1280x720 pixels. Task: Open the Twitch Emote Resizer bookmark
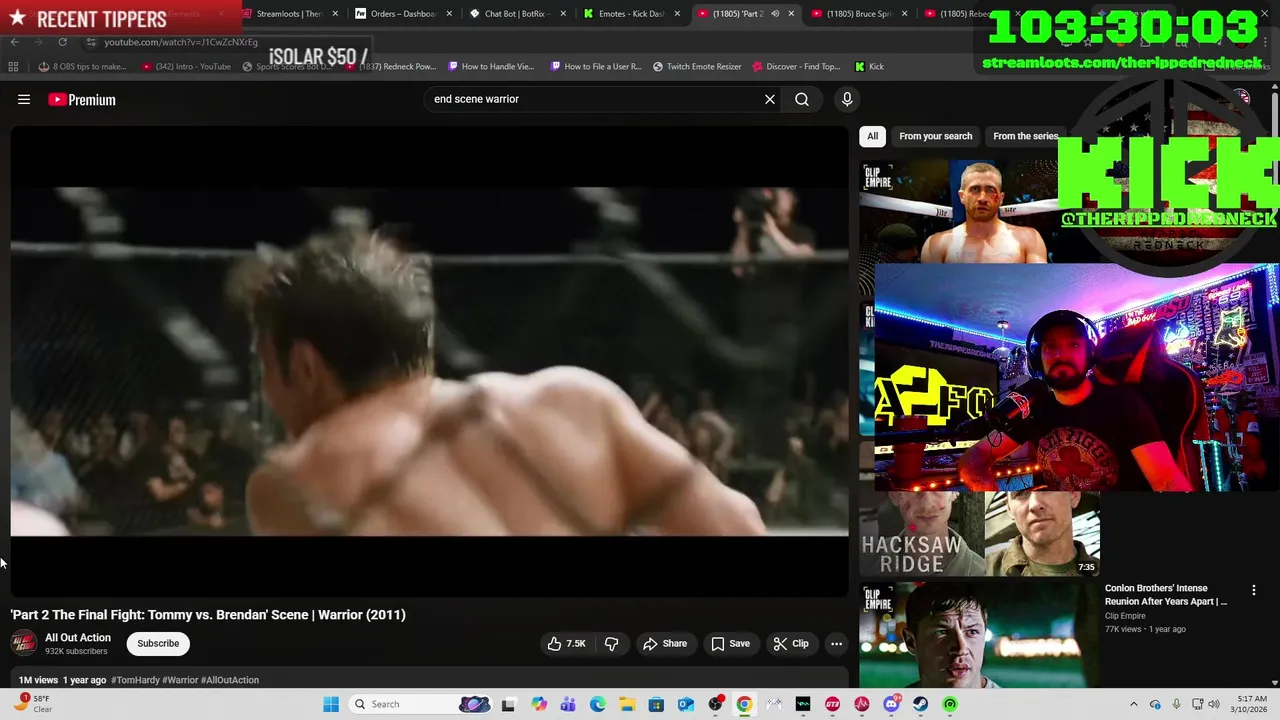697,67
